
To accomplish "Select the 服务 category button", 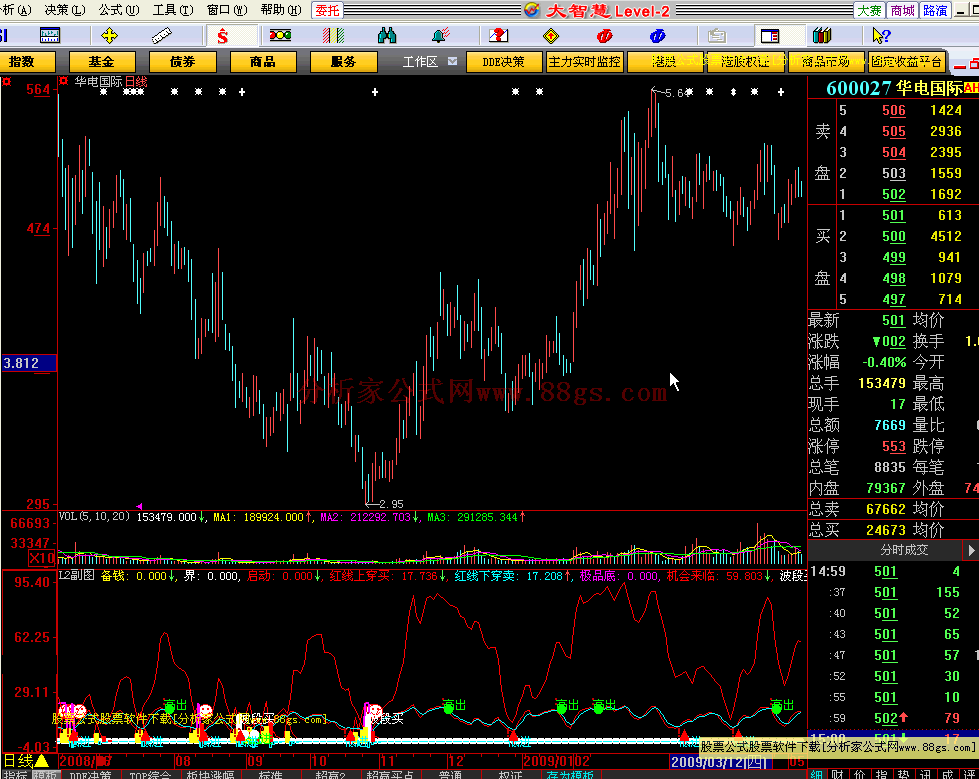I will (343, 62).
